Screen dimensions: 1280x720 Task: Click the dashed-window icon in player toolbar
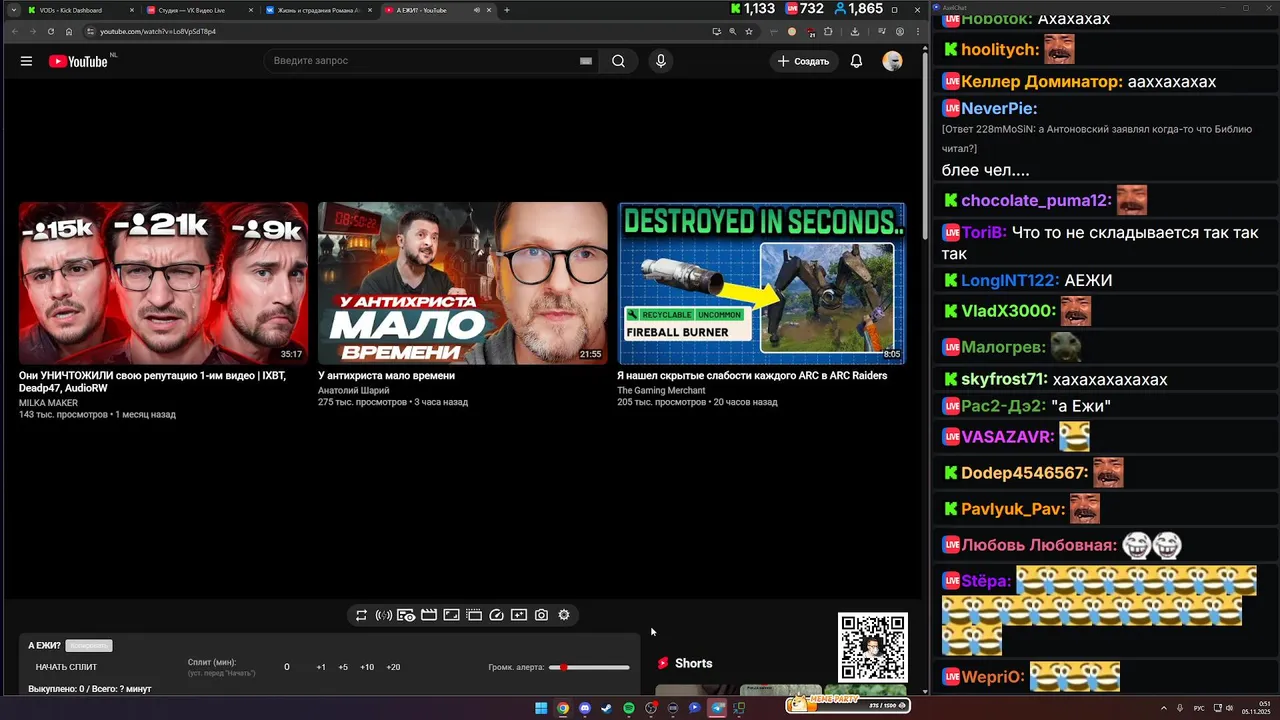point(474,615)
